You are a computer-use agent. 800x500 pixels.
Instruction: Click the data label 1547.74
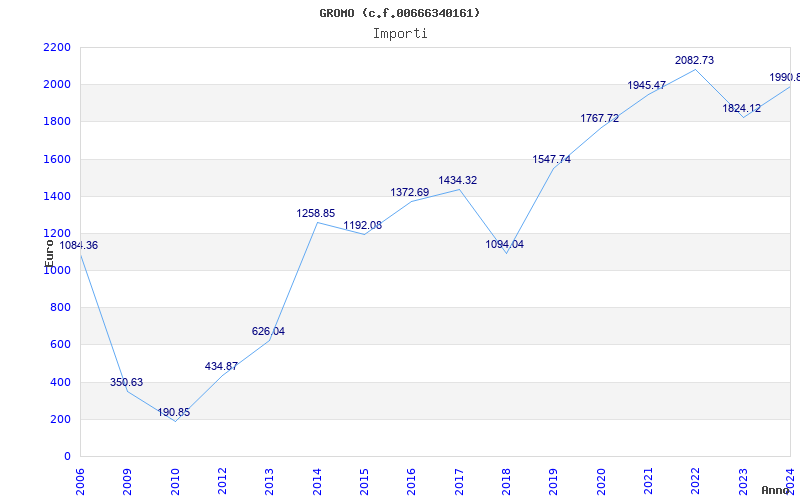click(552, 159)
